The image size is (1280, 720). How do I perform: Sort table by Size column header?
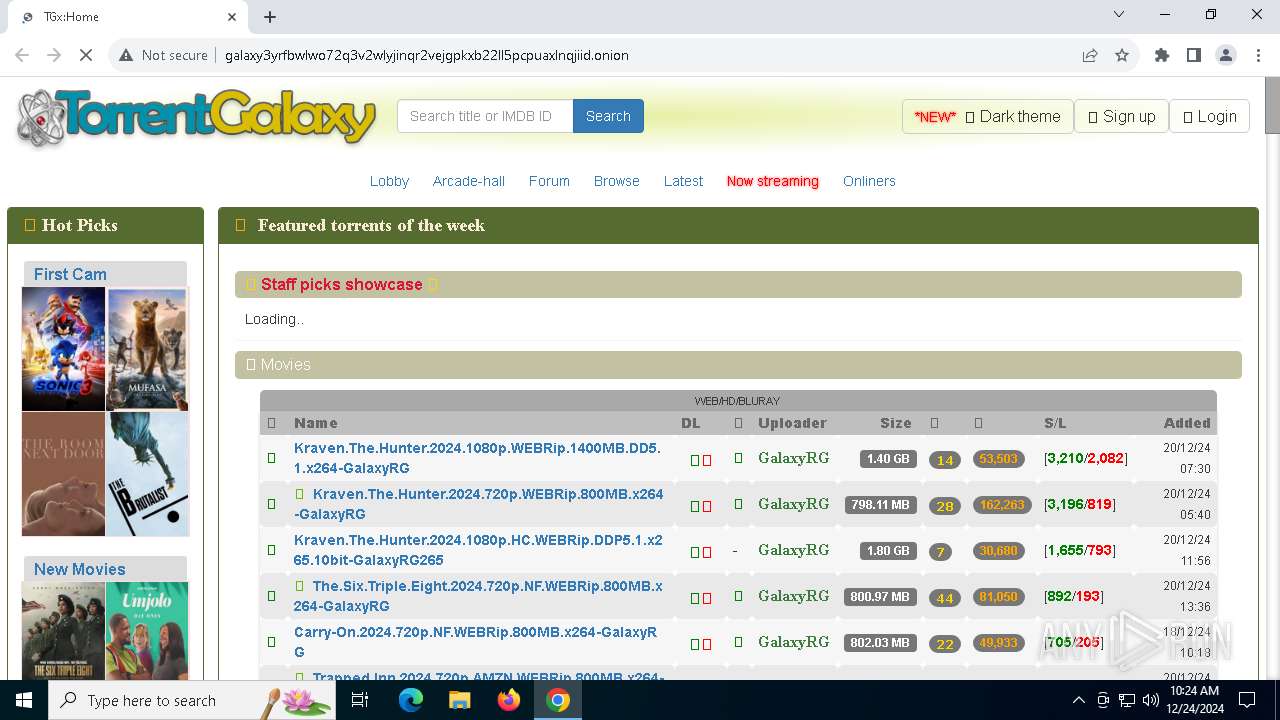(895, 423)
